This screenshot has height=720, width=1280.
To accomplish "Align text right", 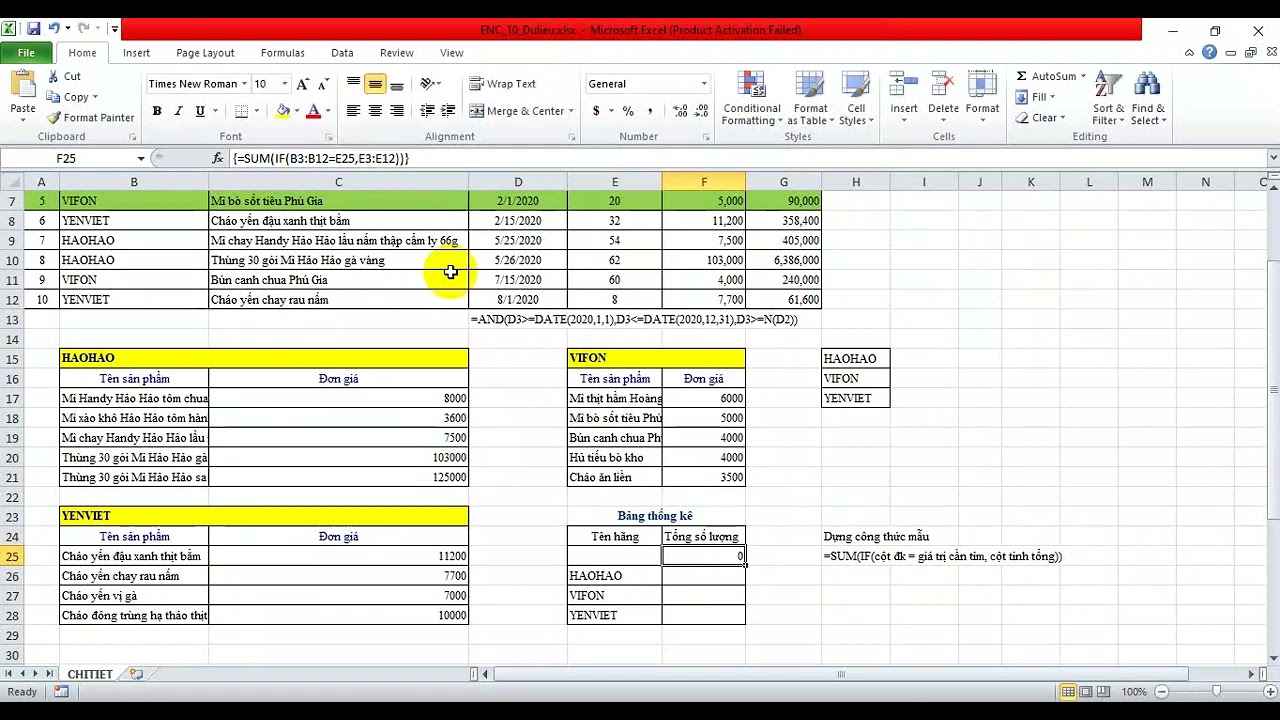I will point(397,111).
